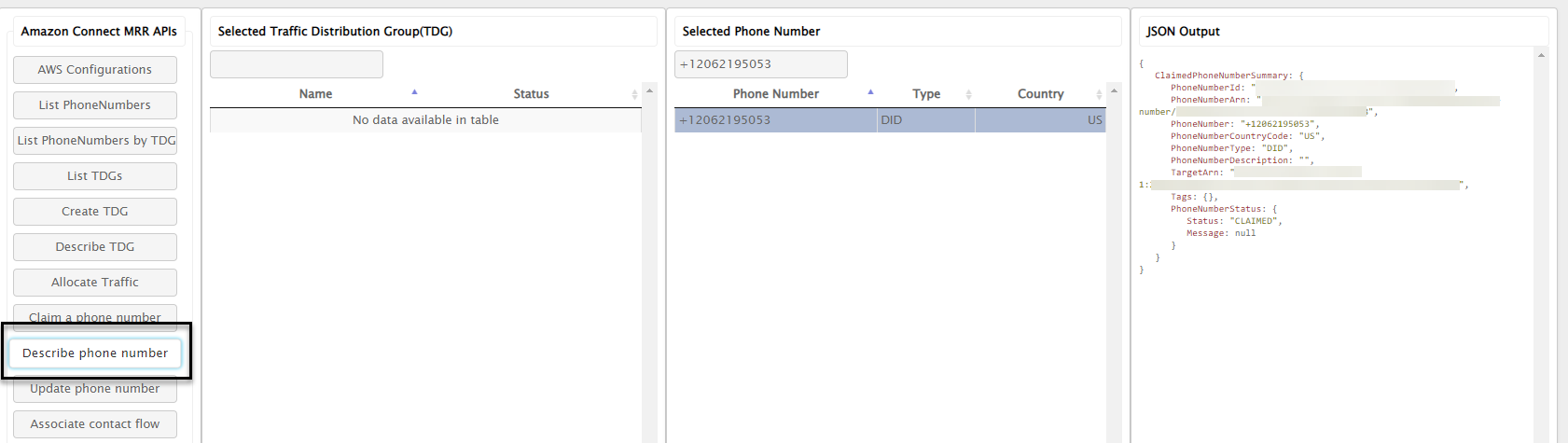Viewport: 1568px width, 443px height.
Task: Select the +12062195053 table row cell
Action: click(x=775, y=120)
